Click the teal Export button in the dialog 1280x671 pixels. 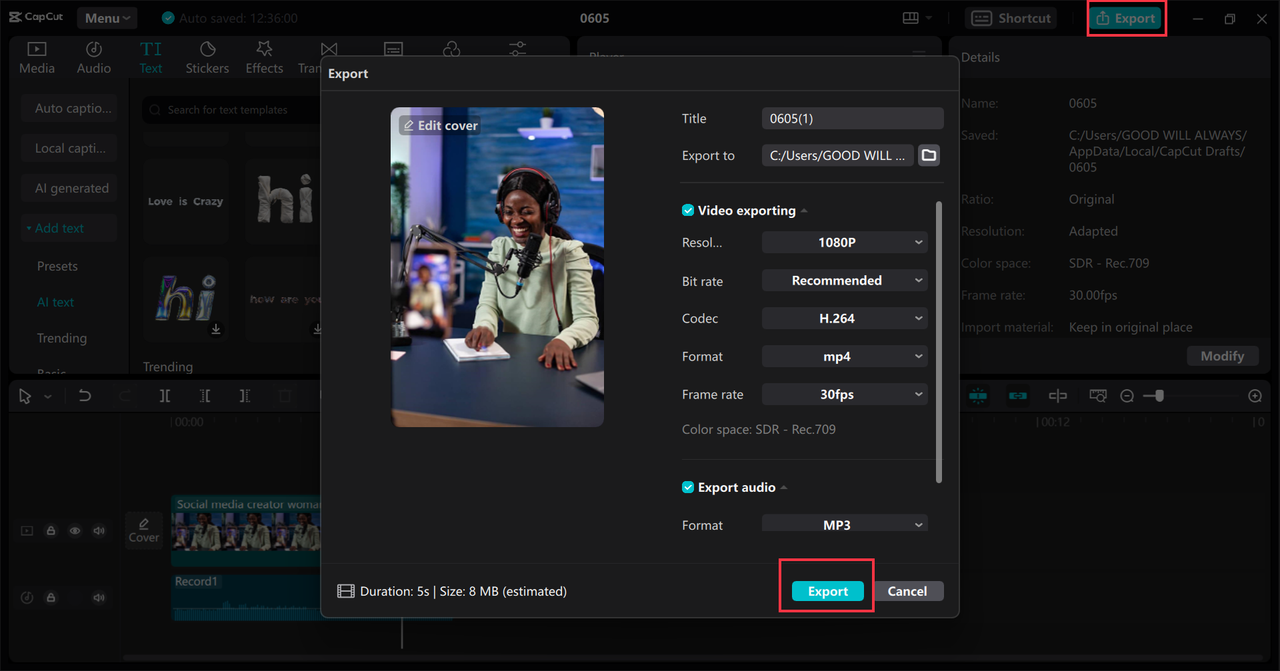pos(827,591)
